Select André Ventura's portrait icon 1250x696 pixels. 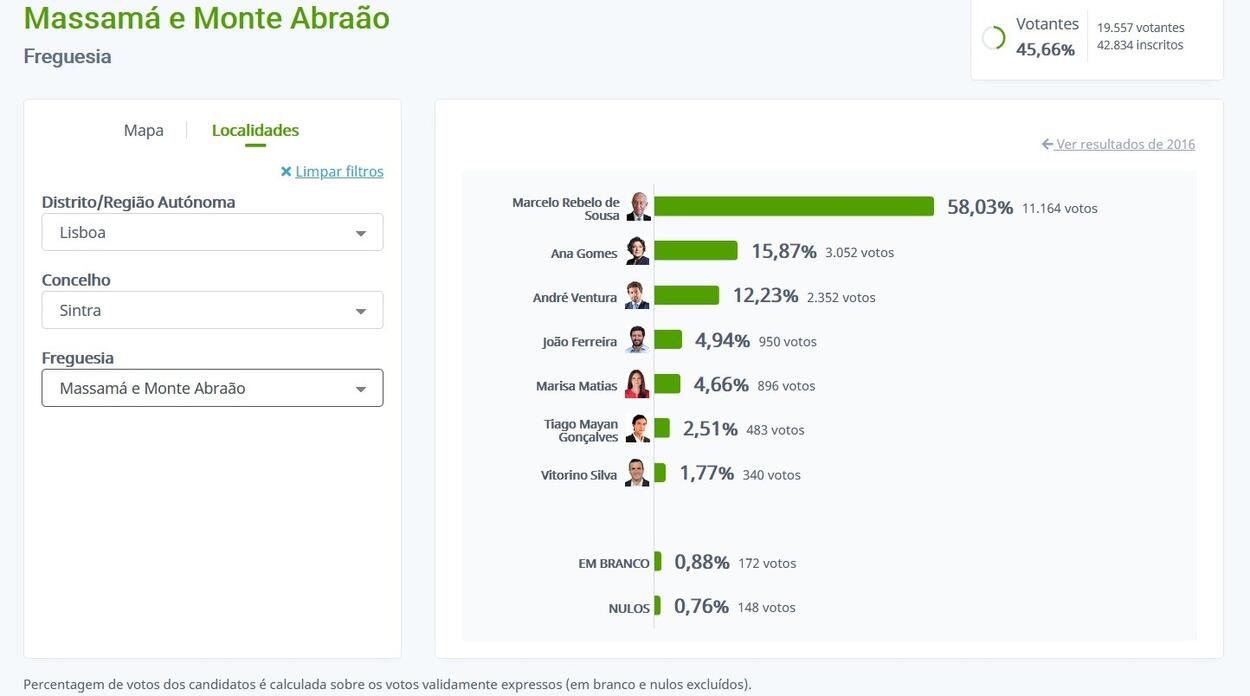[x=637, y=296]
